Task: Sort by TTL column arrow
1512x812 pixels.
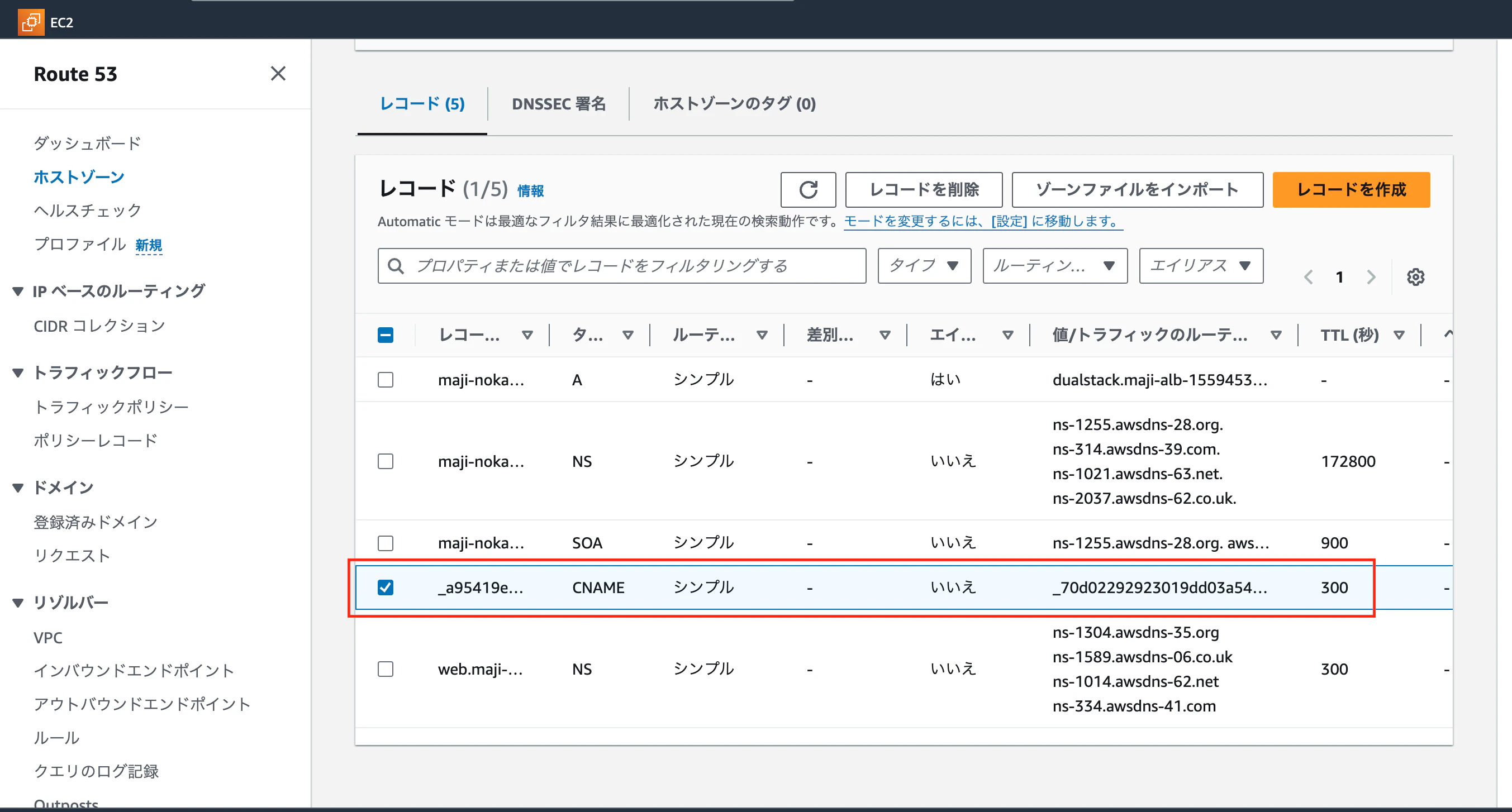Action: [1399, 335]
